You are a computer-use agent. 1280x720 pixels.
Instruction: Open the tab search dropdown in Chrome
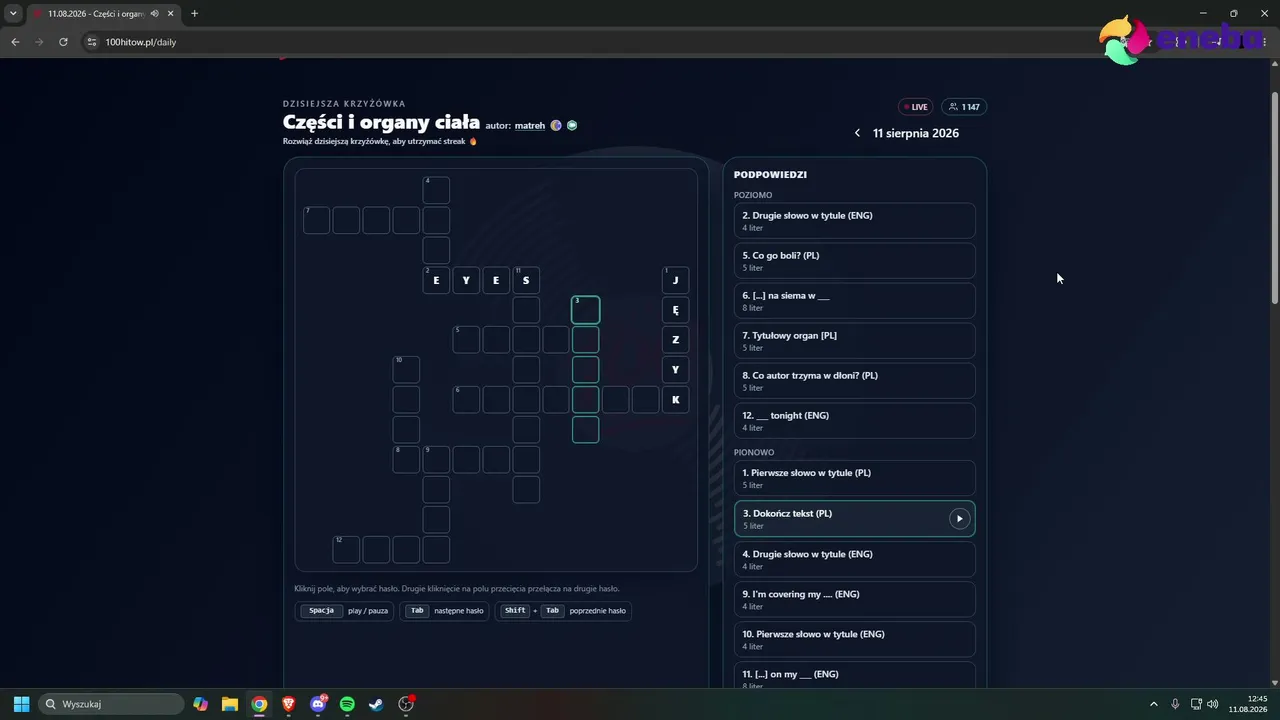coord(13,14)
